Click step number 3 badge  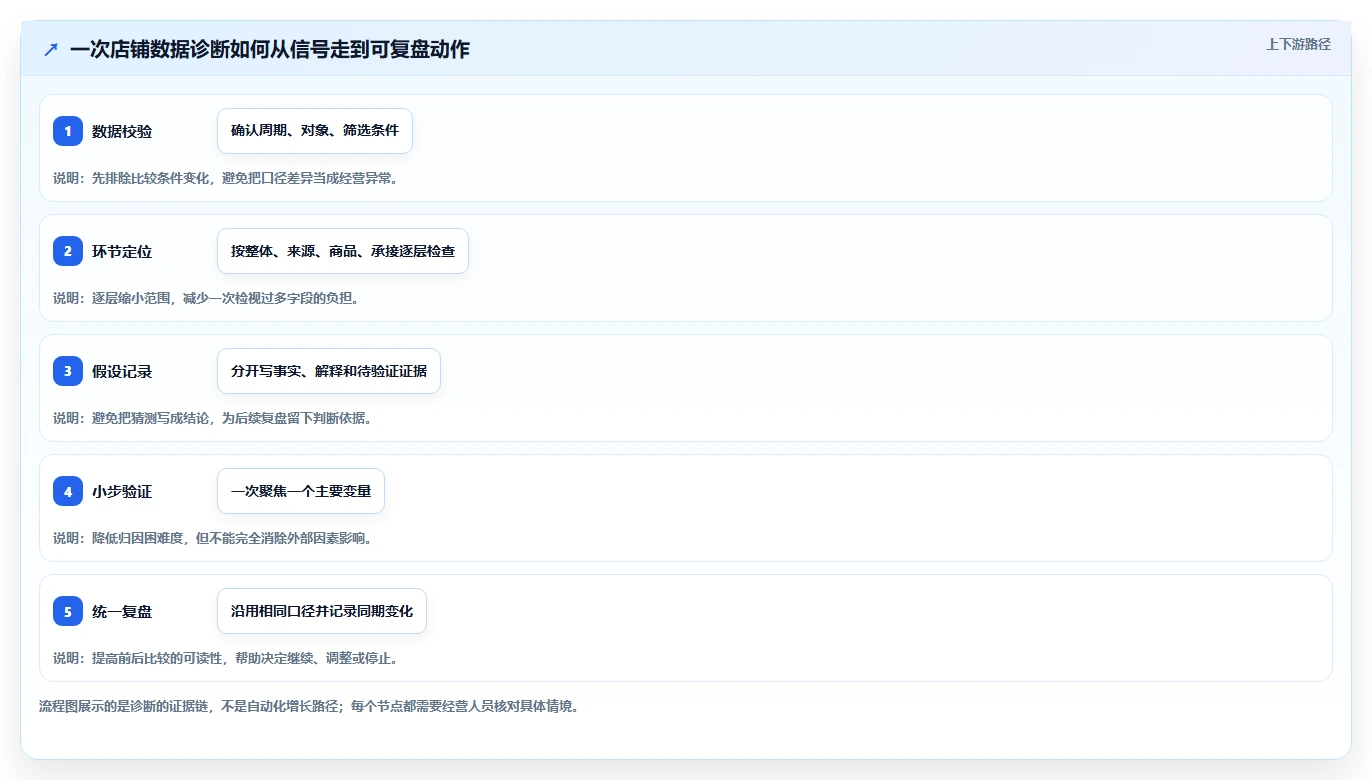pyautogui.click(x=68, y=371)
